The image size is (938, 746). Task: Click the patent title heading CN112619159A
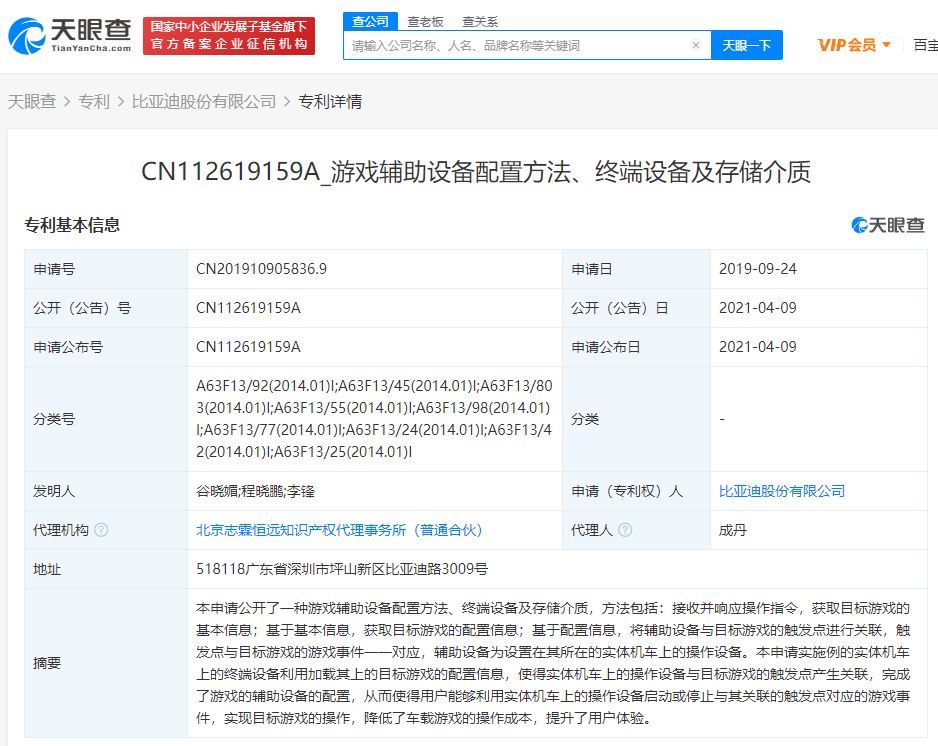[475, 172]
